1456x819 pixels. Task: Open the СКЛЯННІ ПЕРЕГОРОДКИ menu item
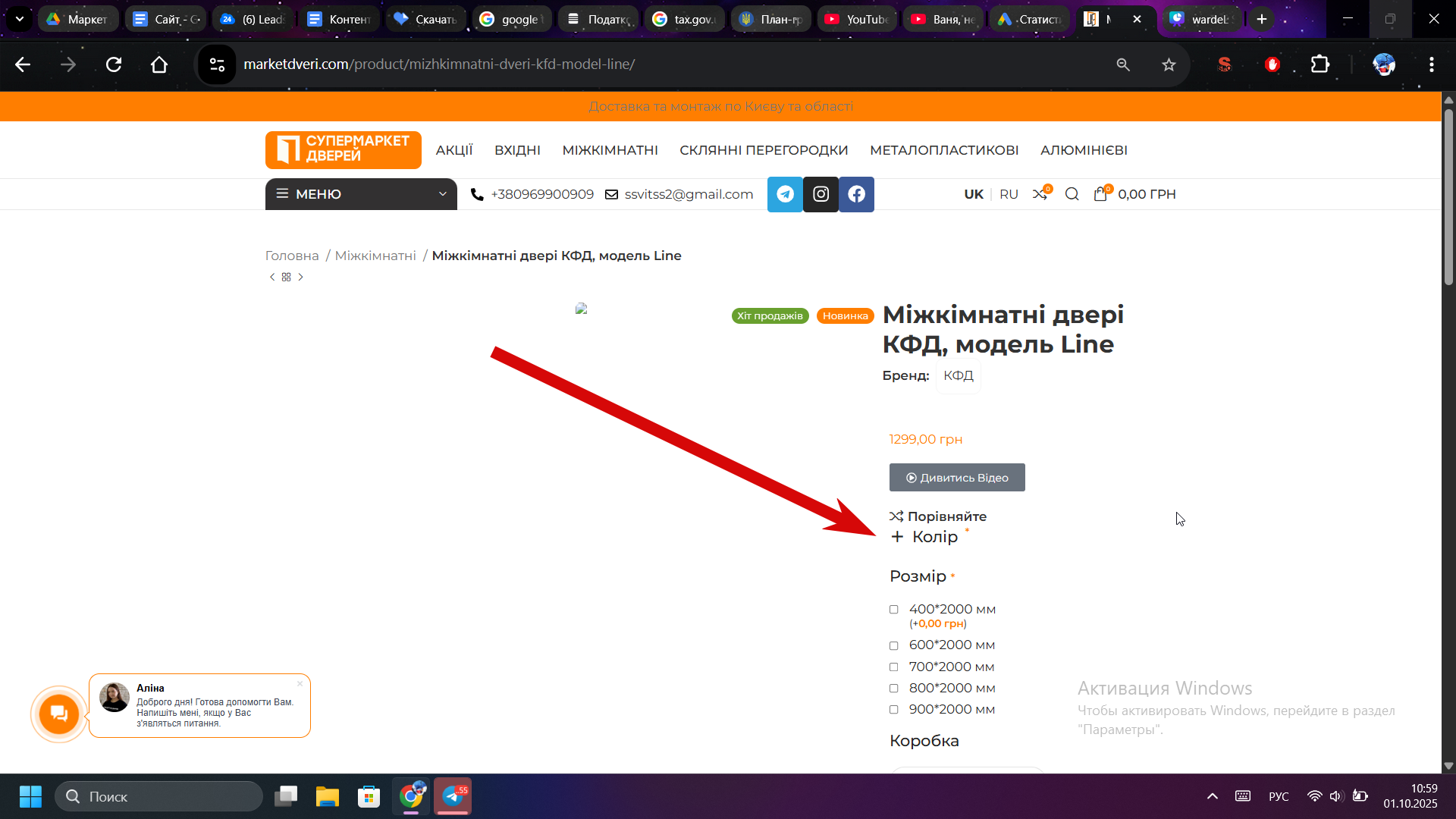tap(764, 150)
